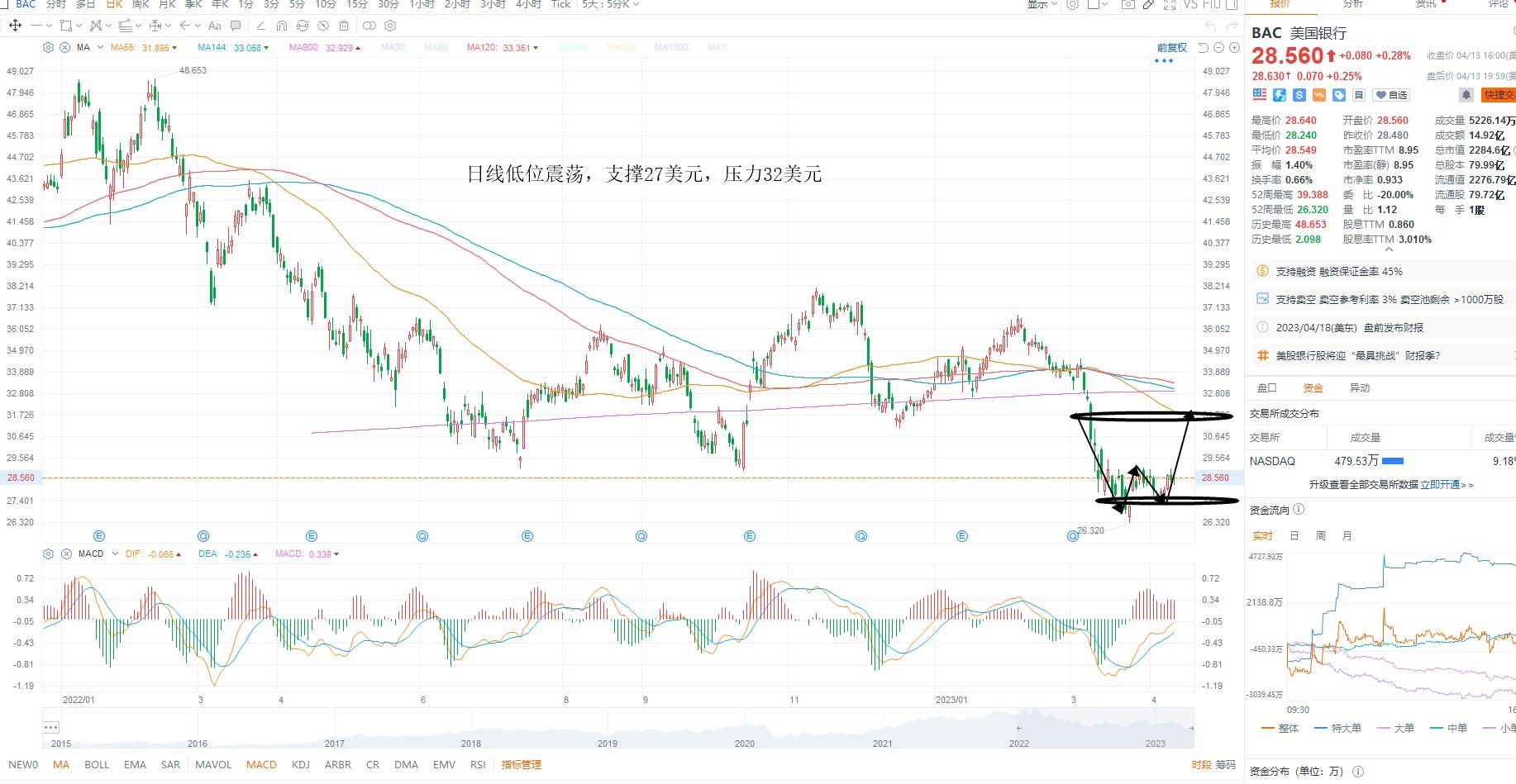Toggle EMA overlay indicator
This screenshot has width=1516, height=784.
pyautogui.click(x=135, y=764)
